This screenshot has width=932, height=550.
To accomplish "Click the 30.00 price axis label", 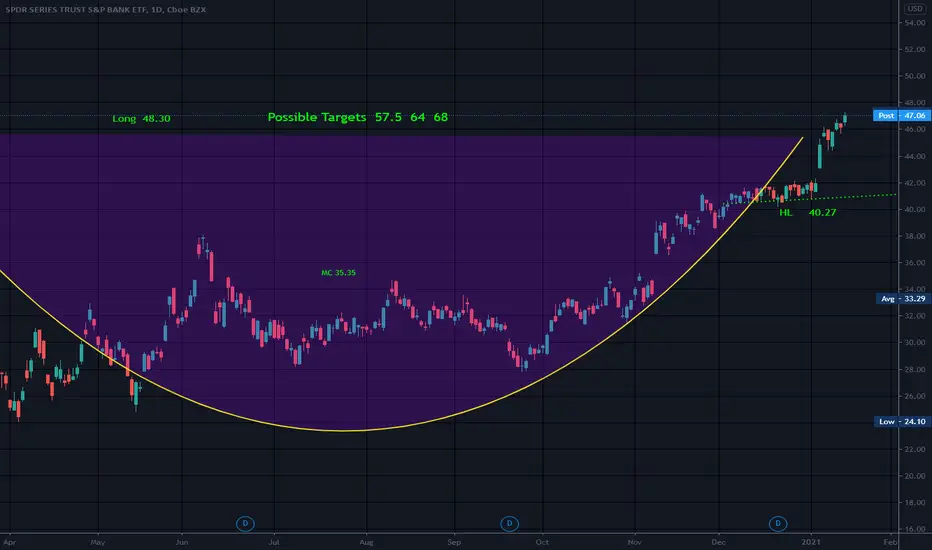I will point(915,342).
